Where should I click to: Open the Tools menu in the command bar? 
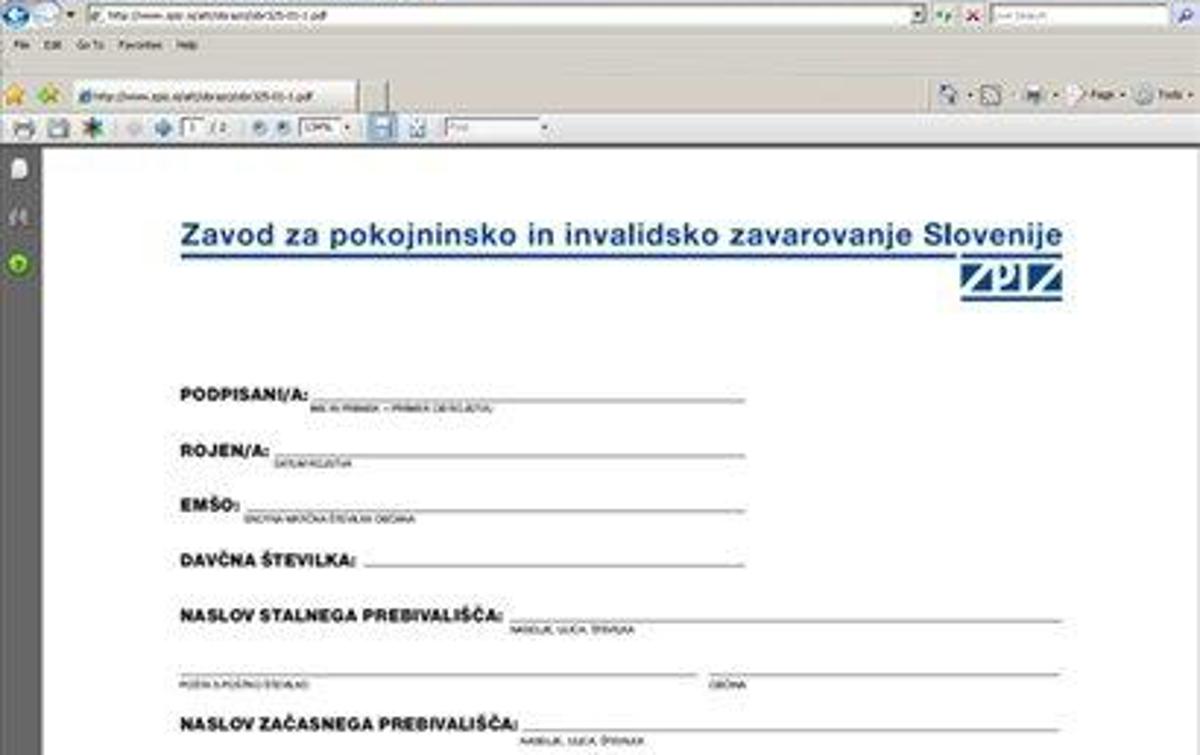tap(1163, 95)
